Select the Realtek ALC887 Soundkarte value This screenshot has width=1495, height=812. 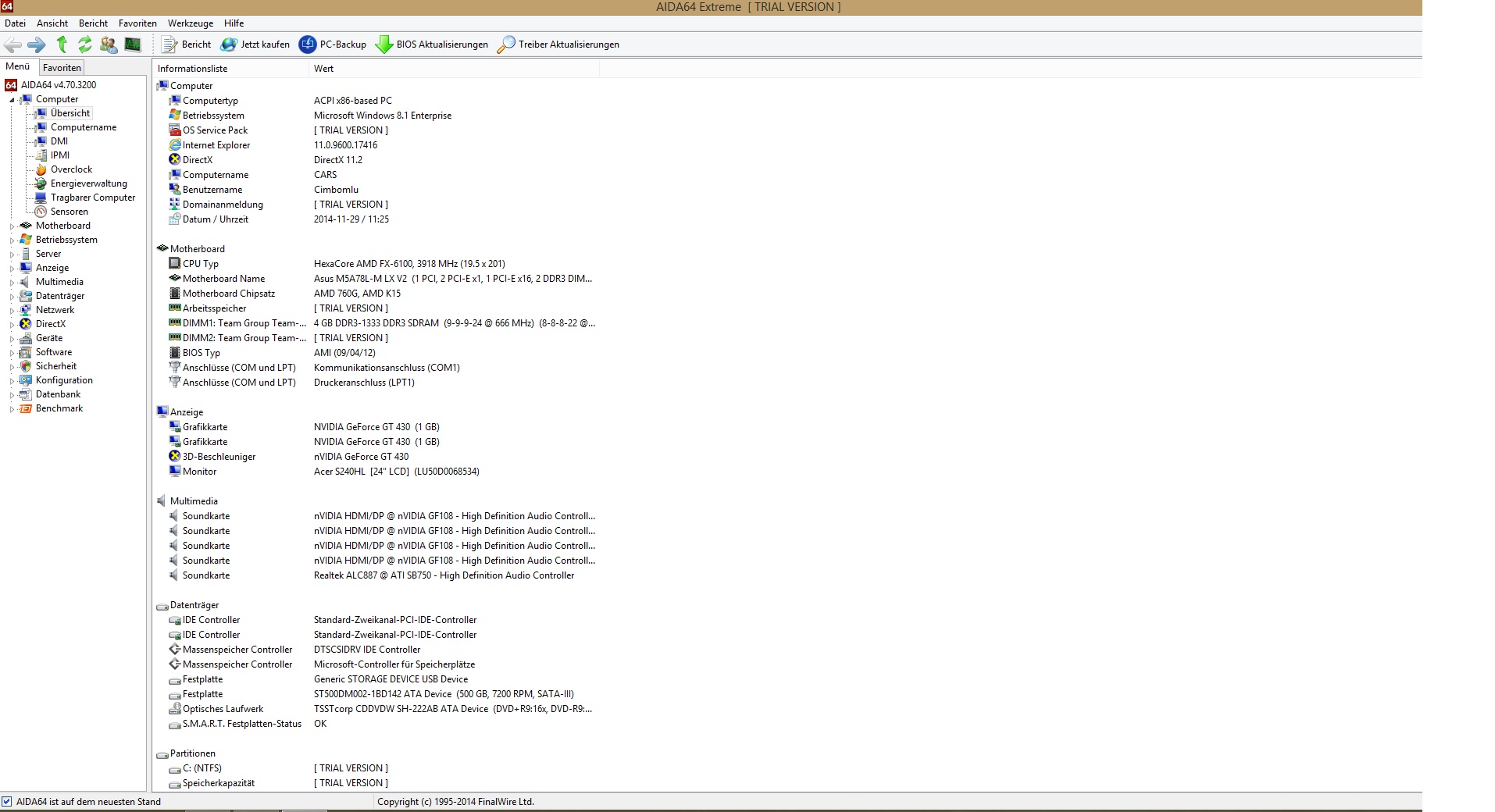click(444, 575)
